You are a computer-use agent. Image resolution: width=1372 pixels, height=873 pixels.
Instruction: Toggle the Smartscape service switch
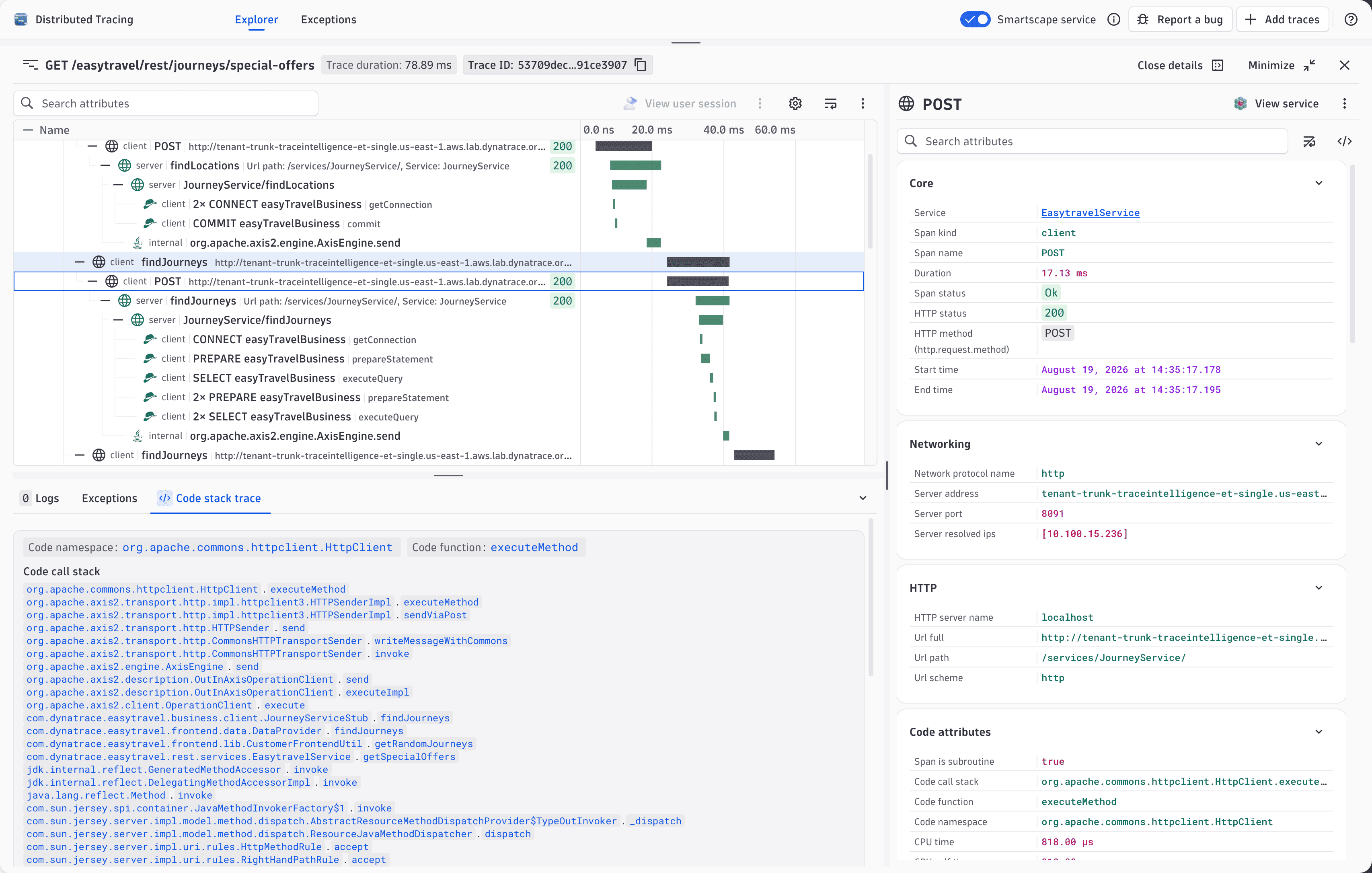point(975,19)
